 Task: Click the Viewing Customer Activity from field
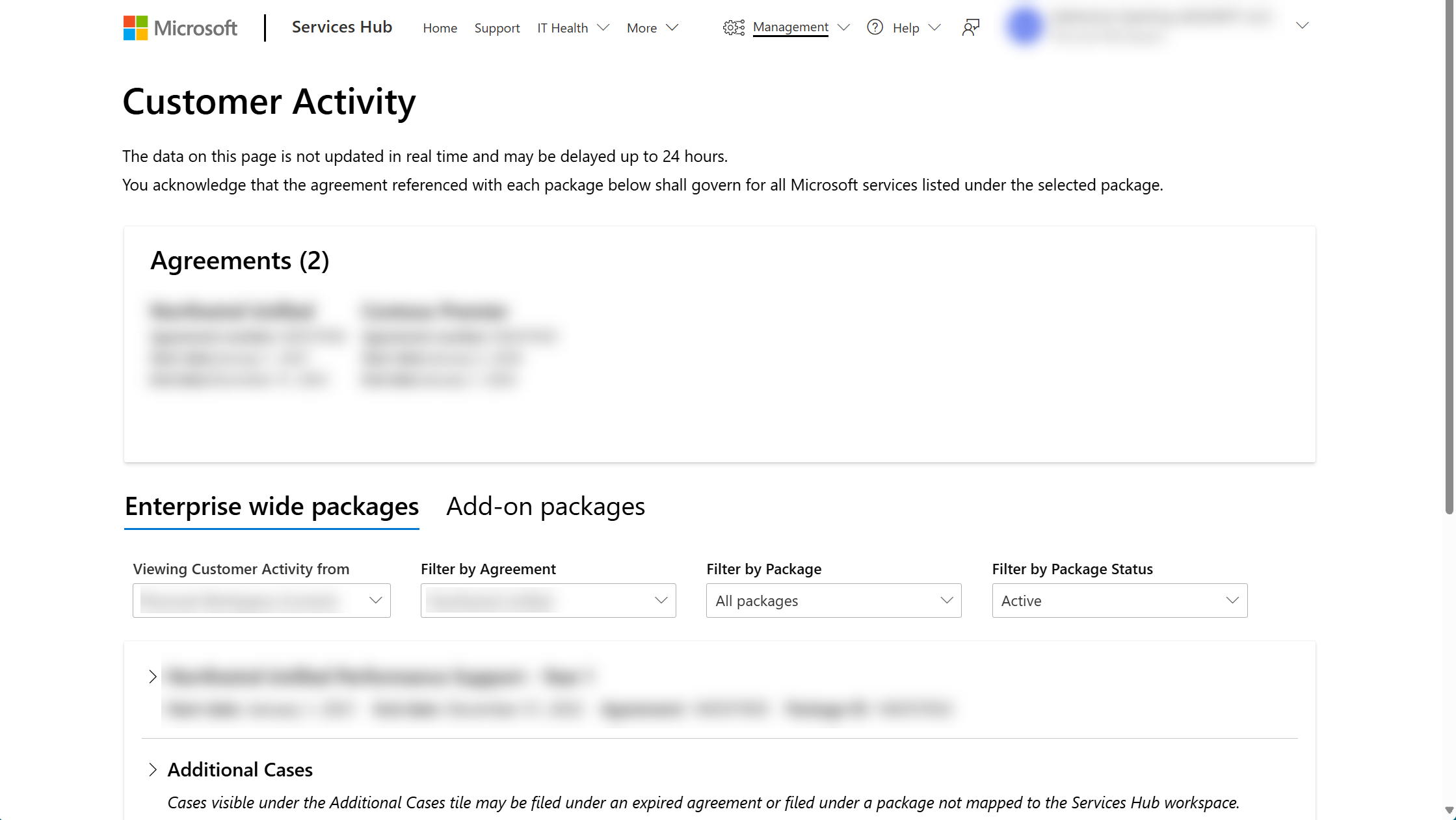coord(261,600)
